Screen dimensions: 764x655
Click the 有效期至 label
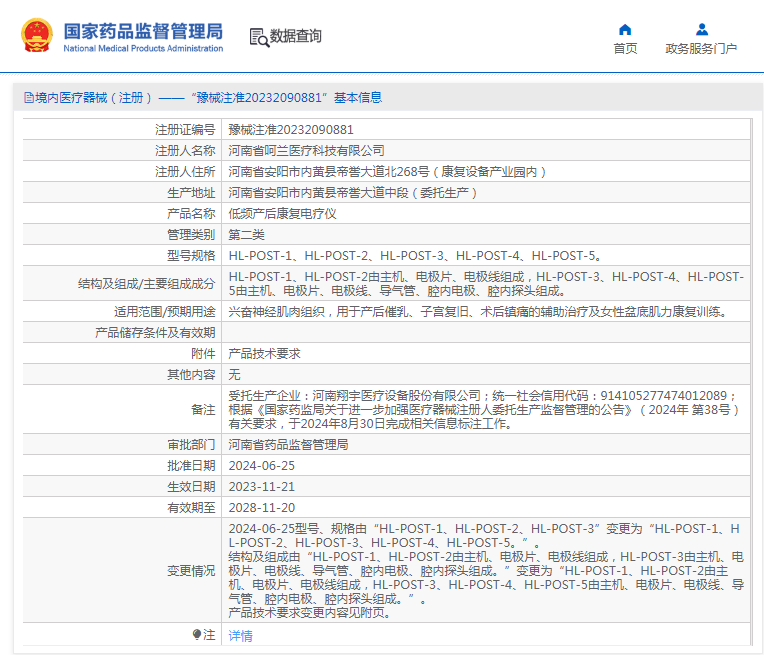tap(191, 507)
